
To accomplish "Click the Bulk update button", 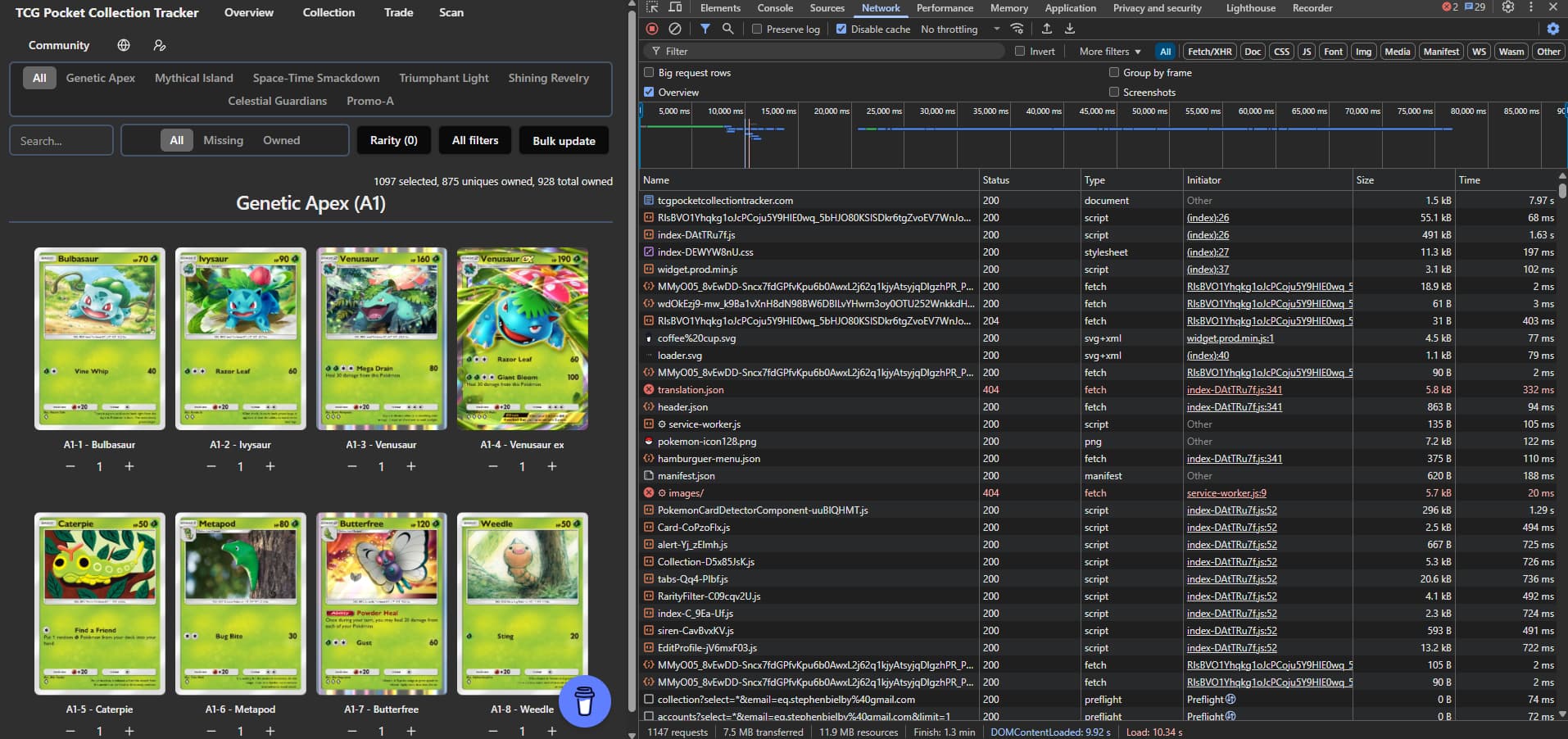I will point(564,141).
